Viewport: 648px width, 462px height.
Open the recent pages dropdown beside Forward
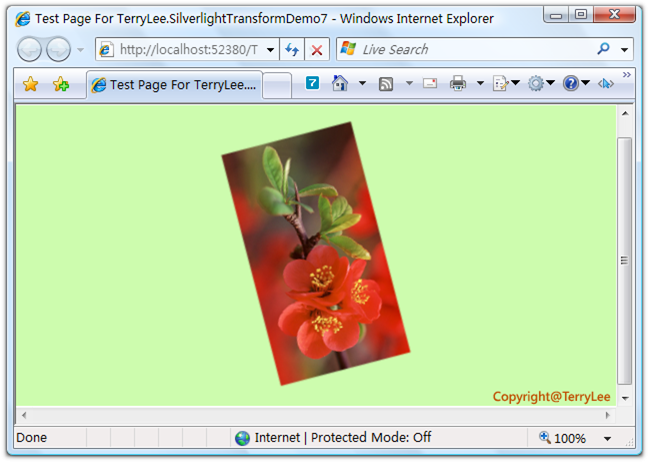tap(81, 50)
